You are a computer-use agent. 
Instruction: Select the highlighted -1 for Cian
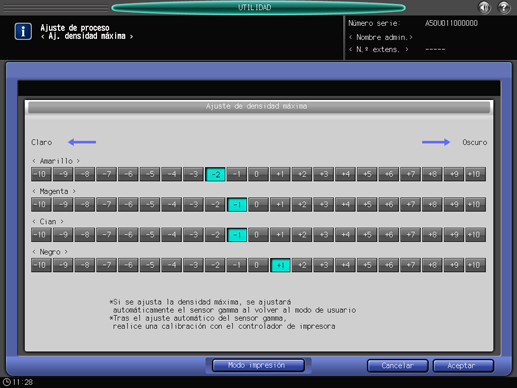click(x=237, y=235)
